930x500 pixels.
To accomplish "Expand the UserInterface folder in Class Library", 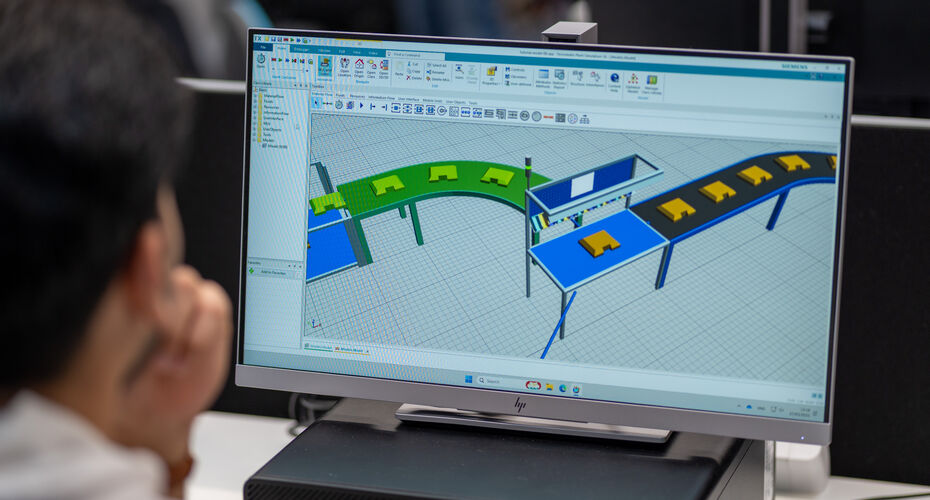I will pos(255,119).
